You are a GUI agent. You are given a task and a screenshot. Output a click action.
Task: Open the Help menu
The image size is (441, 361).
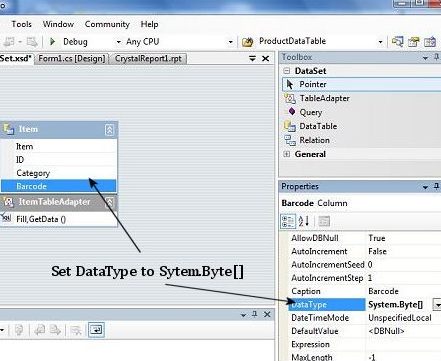click(x=149, y=24)
